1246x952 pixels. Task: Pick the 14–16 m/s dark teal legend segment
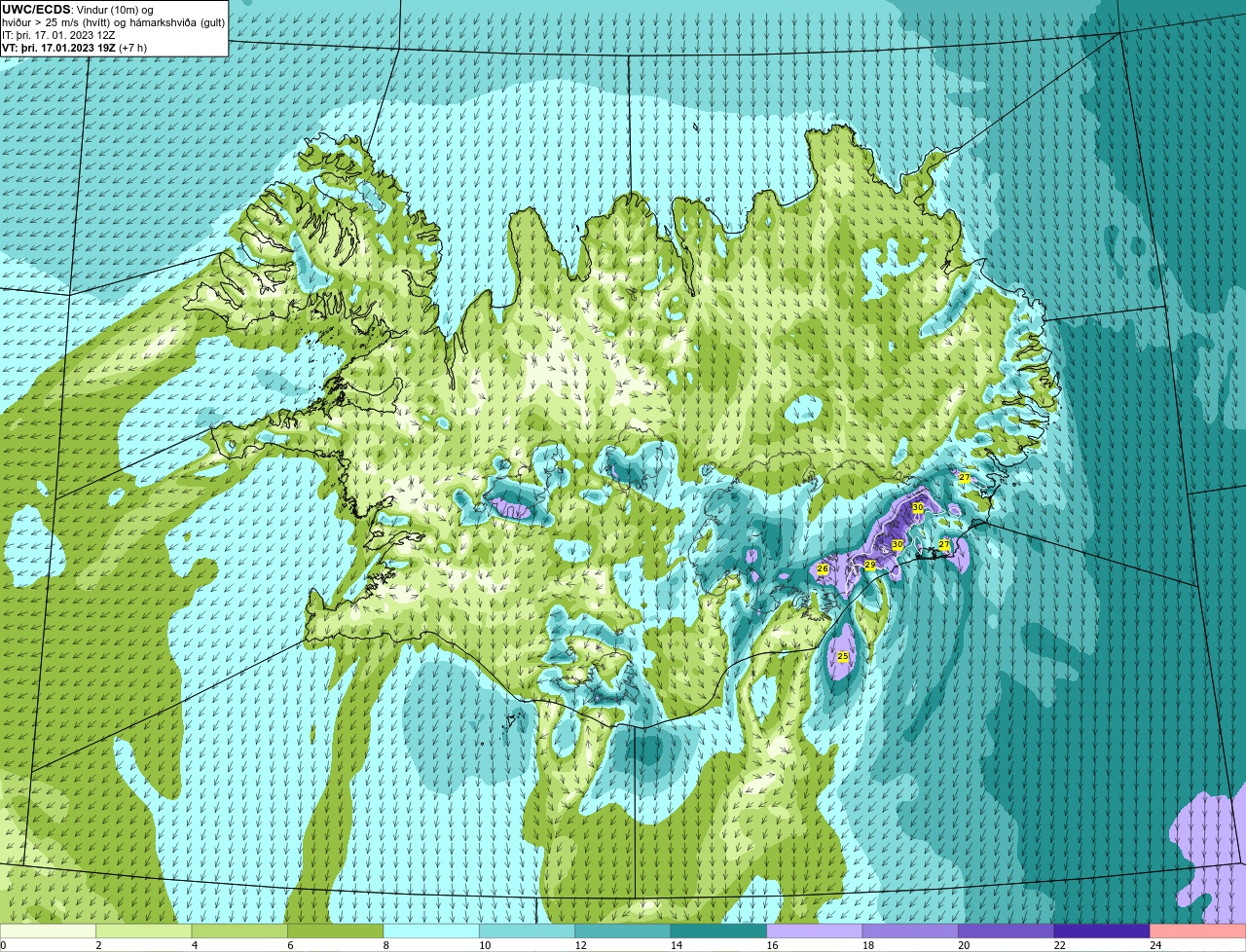point(720,931)
